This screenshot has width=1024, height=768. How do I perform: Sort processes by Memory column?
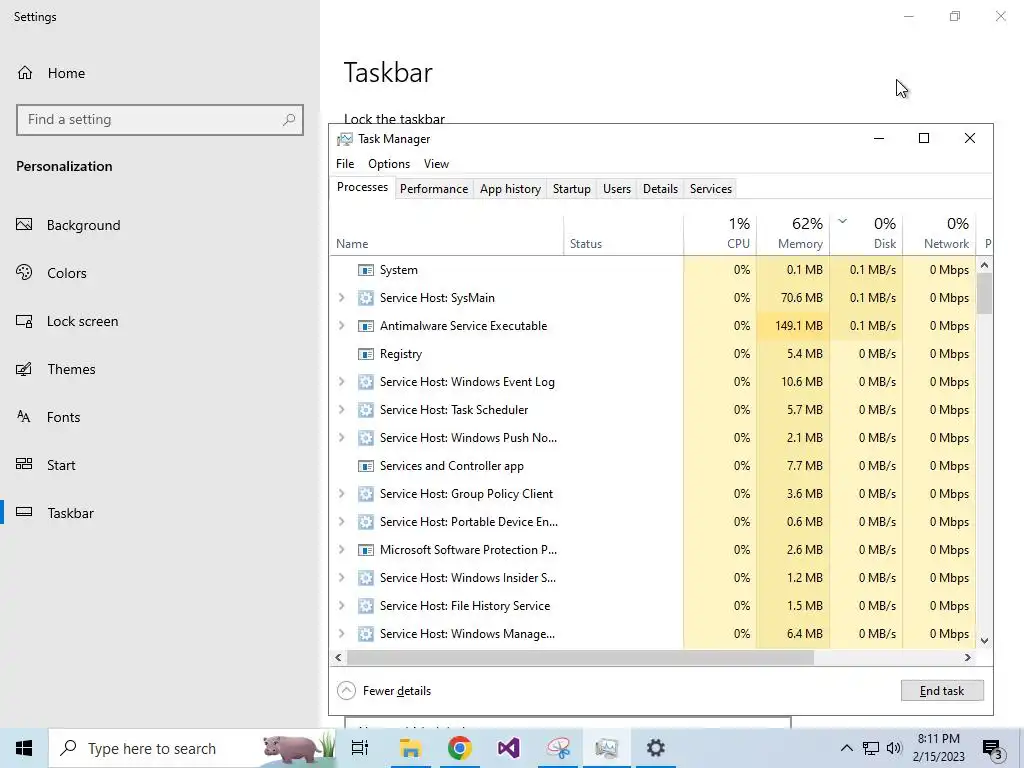(x=793, y=235)
